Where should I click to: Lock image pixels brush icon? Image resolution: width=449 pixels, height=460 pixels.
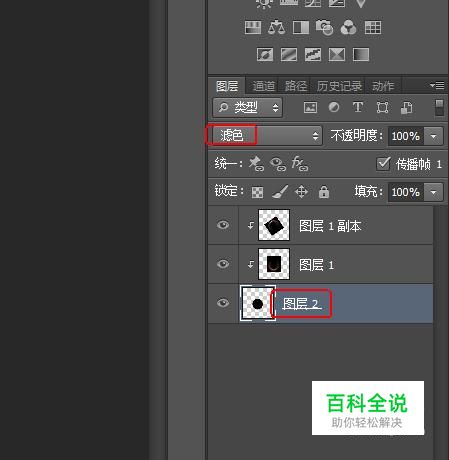point(280,192)
